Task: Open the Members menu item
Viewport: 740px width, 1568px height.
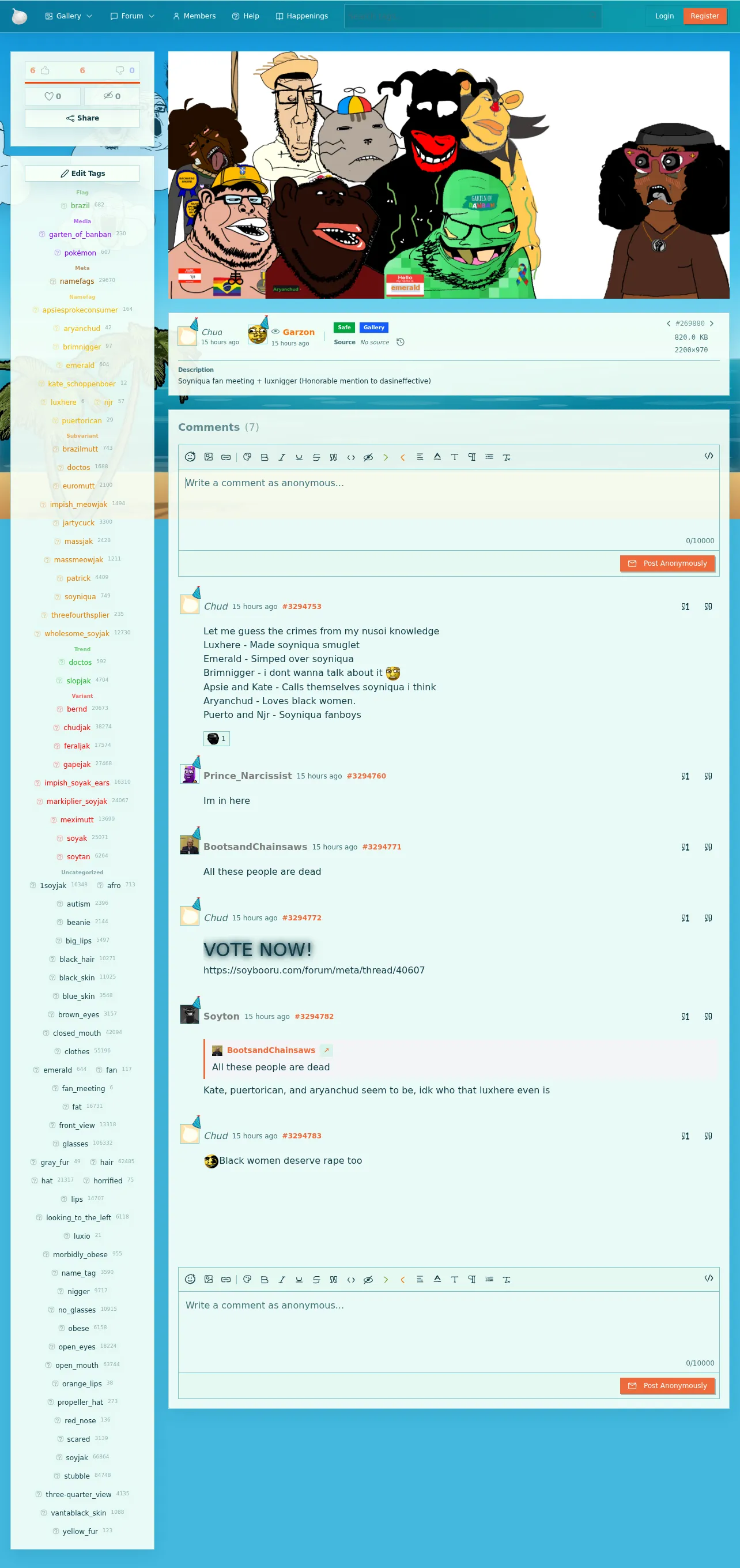Action: coord(194,16)
